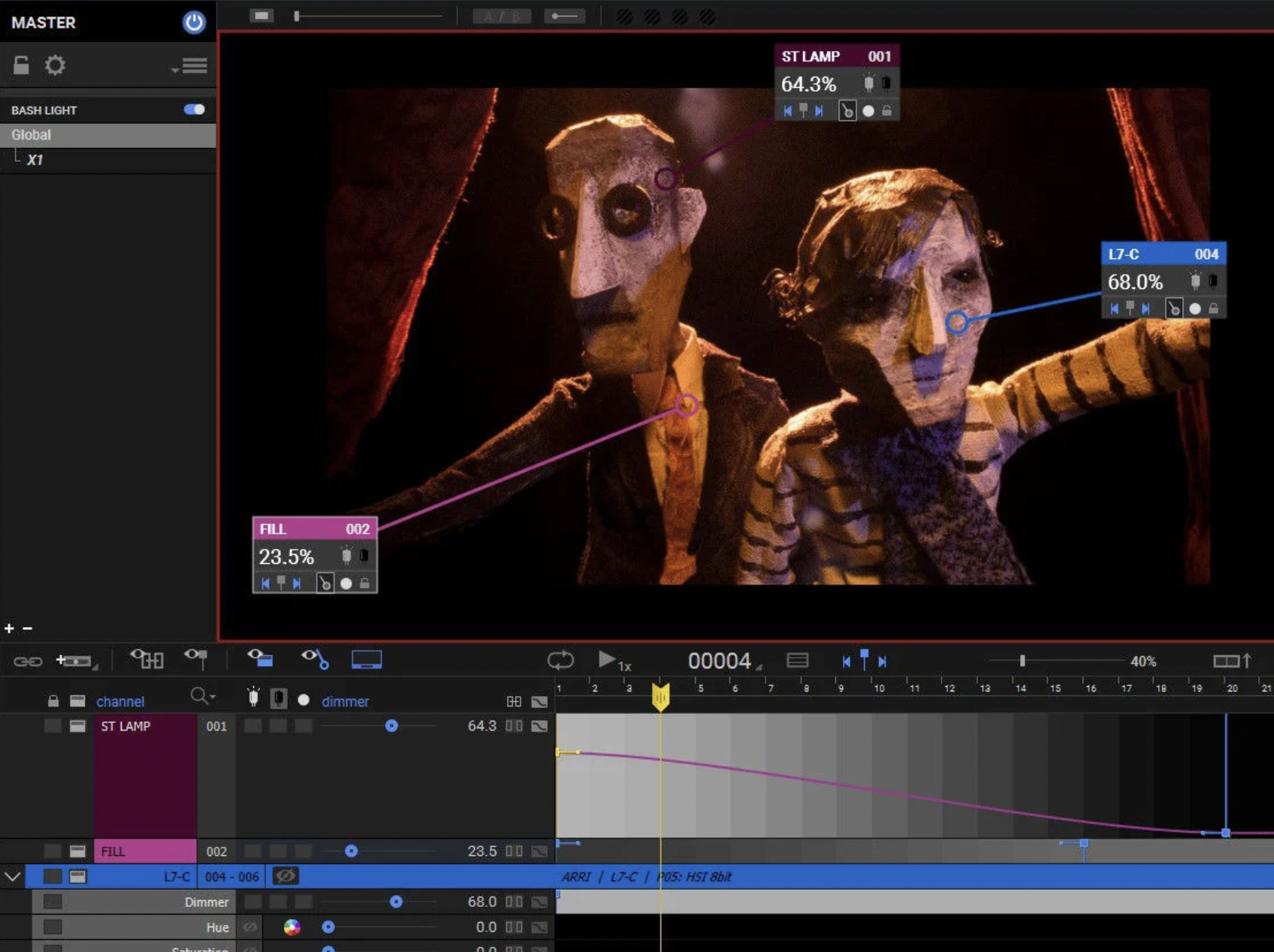Image resolution: width=1274 pixels, height=952 pixels.
Task: Open the settings gear in Master panel
Action: 55,65
